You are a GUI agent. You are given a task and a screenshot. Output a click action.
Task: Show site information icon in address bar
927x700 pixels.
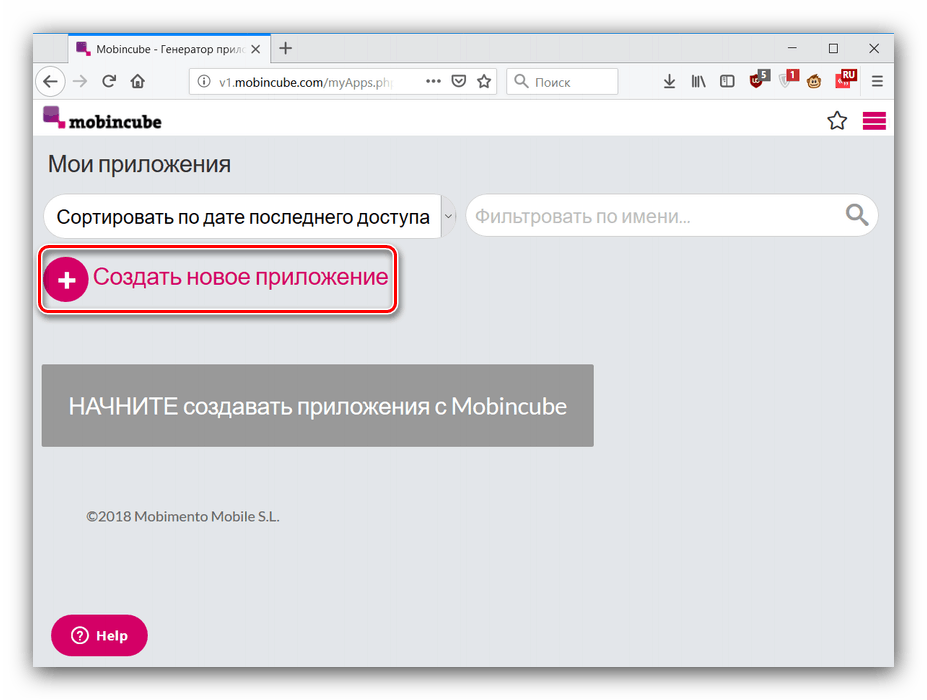click(x=203, y=82)
